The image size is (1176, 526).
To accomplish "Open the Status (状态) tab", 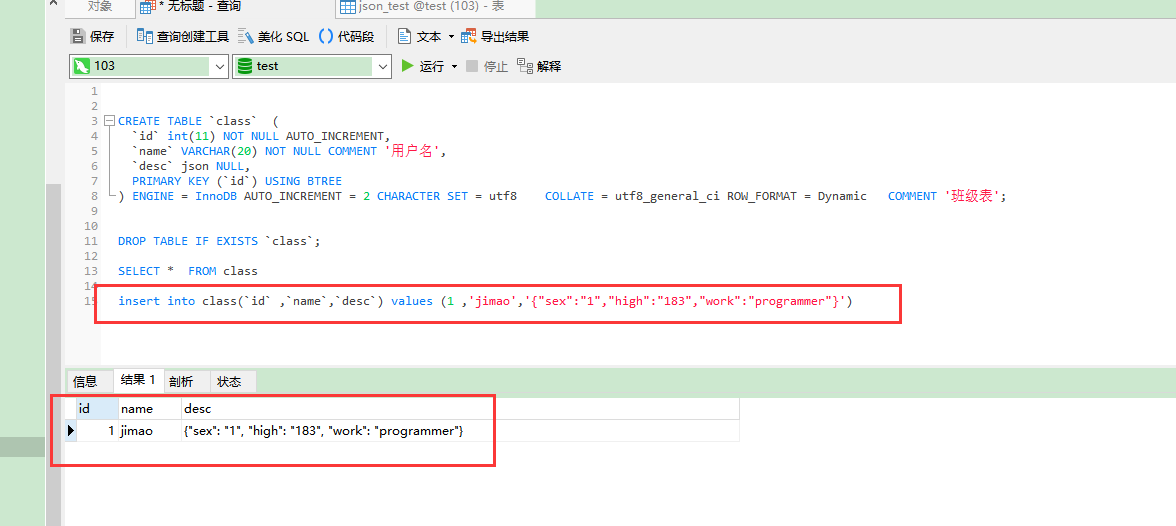I will pos(230,381).
